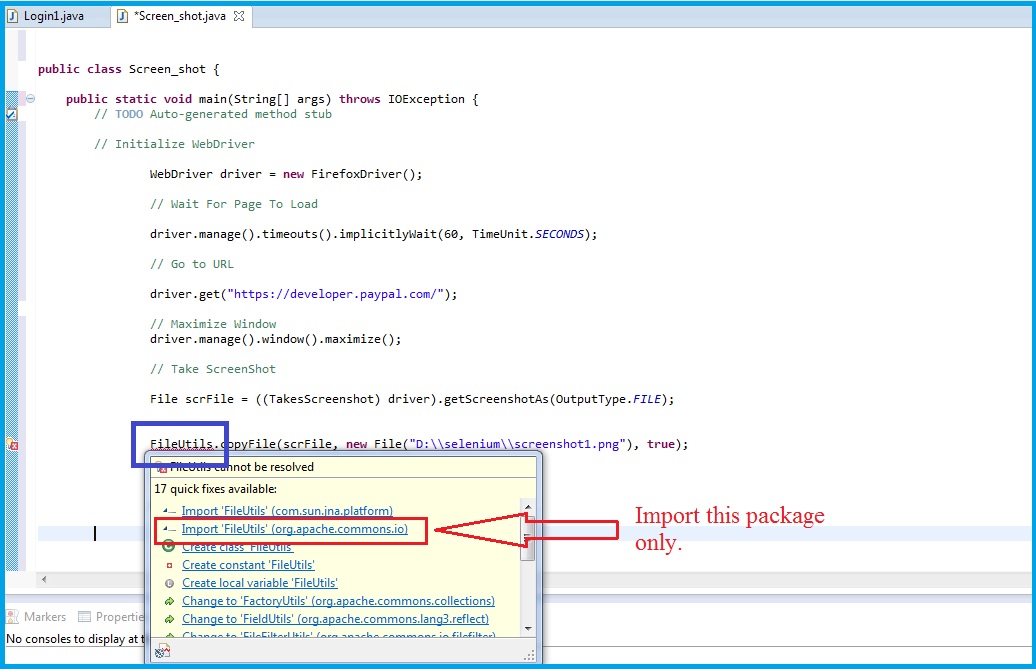Viewport: 1036px width, 669px height.
Task: Click '// TODO Auto-generated method stub' comment
Action: (213, 114)
